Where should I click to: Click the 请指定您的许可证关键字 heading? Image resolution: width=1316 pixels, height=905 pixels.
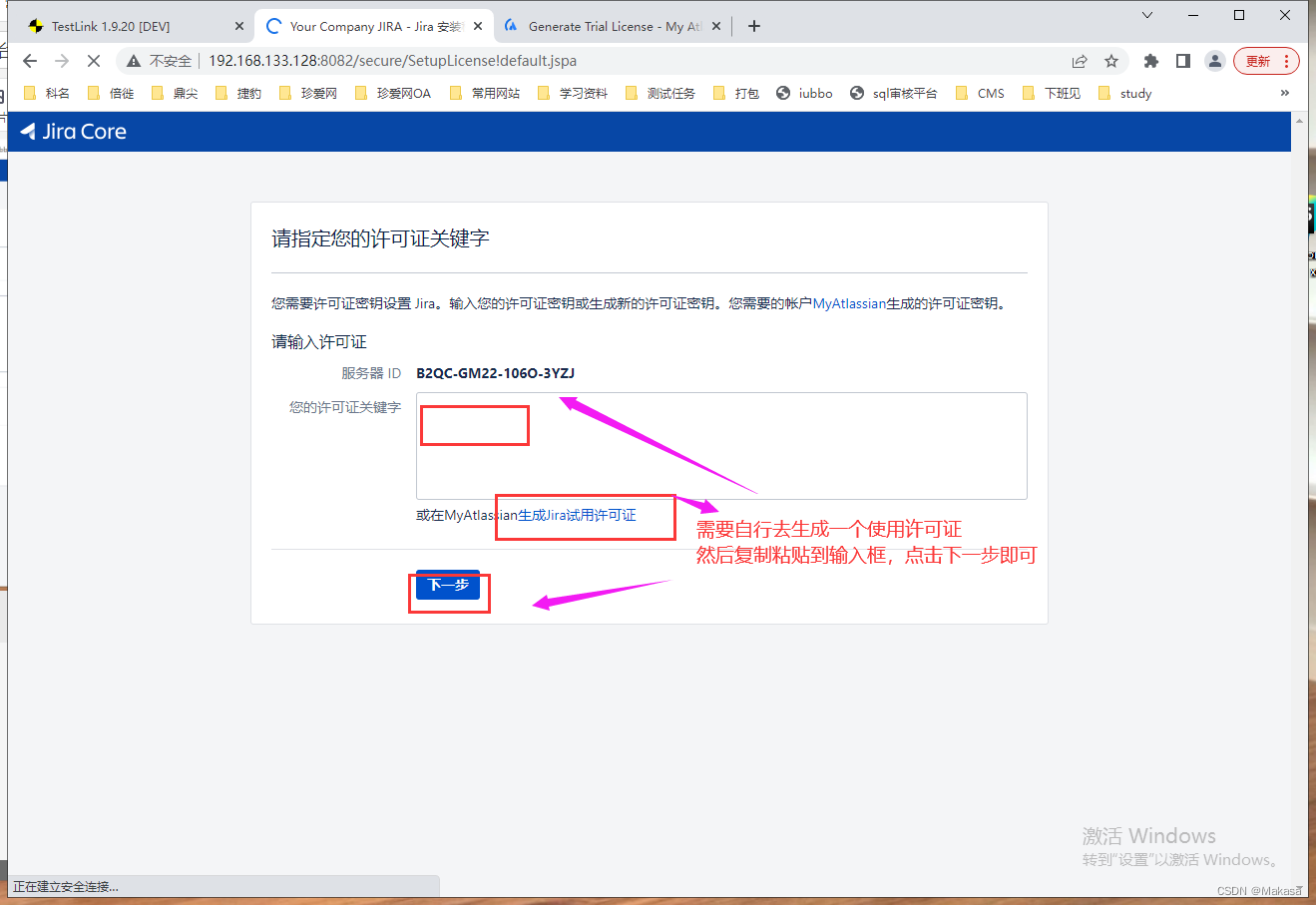pos(381,238)
